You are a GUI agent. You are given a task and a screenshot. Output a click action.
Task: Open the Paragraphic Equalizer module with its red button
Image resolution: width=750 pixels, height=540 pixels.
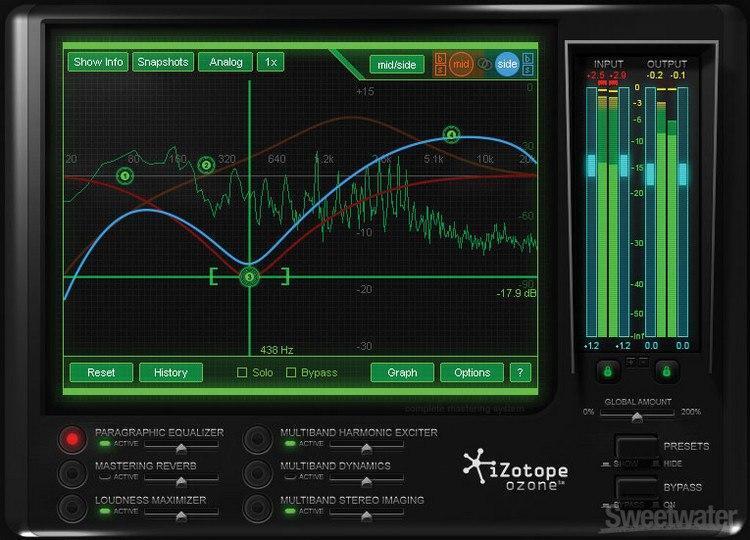pos(72,439)
